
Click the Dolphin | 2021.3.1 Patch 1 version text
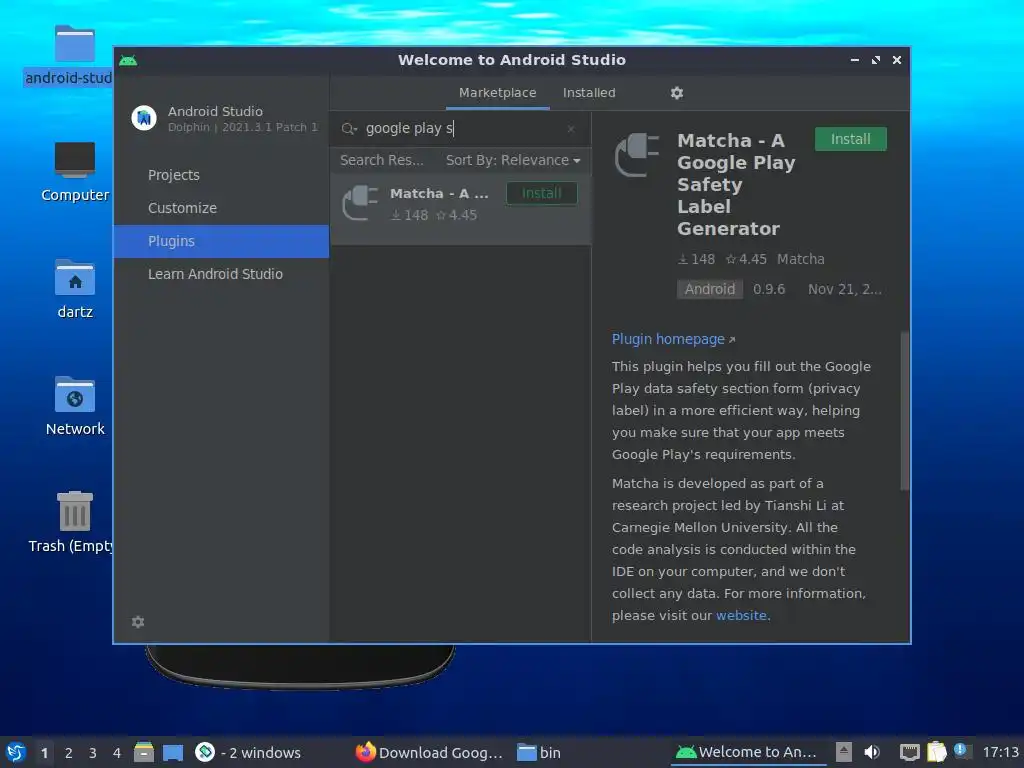coord(242,127)
